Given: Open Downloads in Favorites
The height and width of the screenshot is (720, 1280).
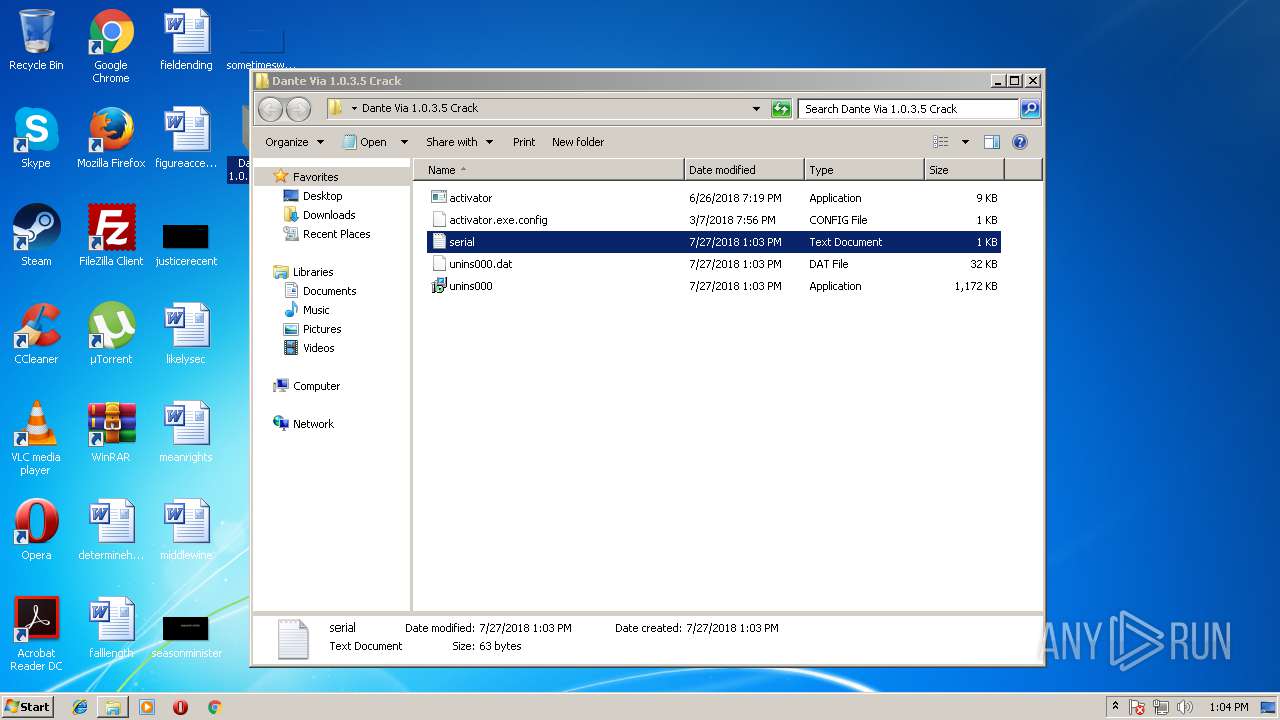Looking at the screenshot, I should click(x=320, y=215).
